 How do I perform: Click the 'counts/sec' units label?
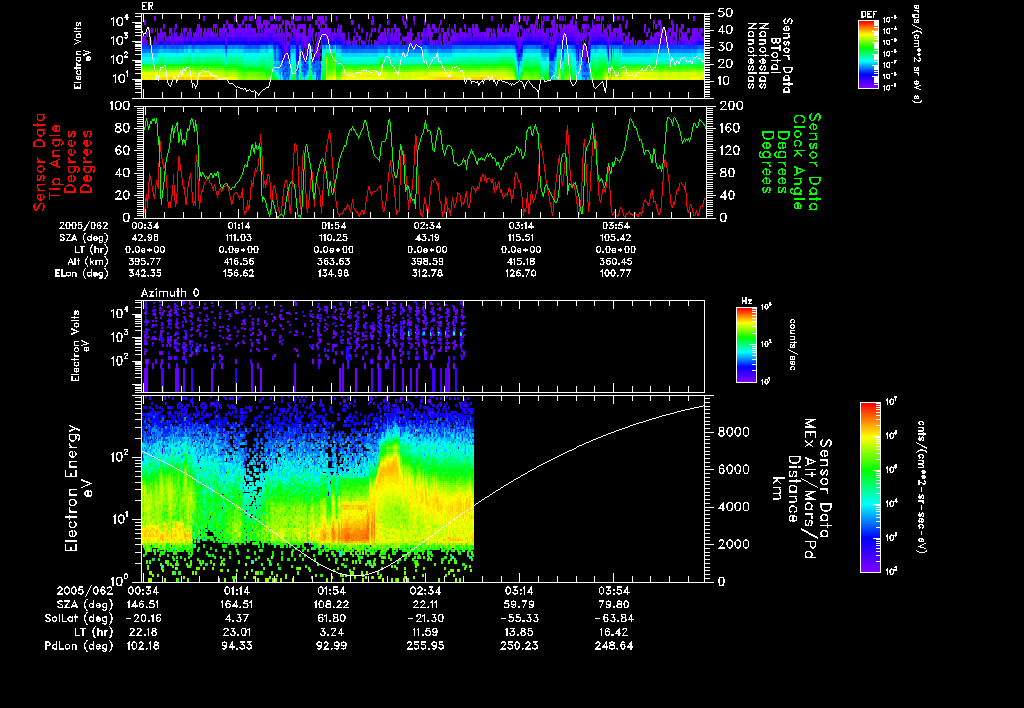click(x=792, y=344)
